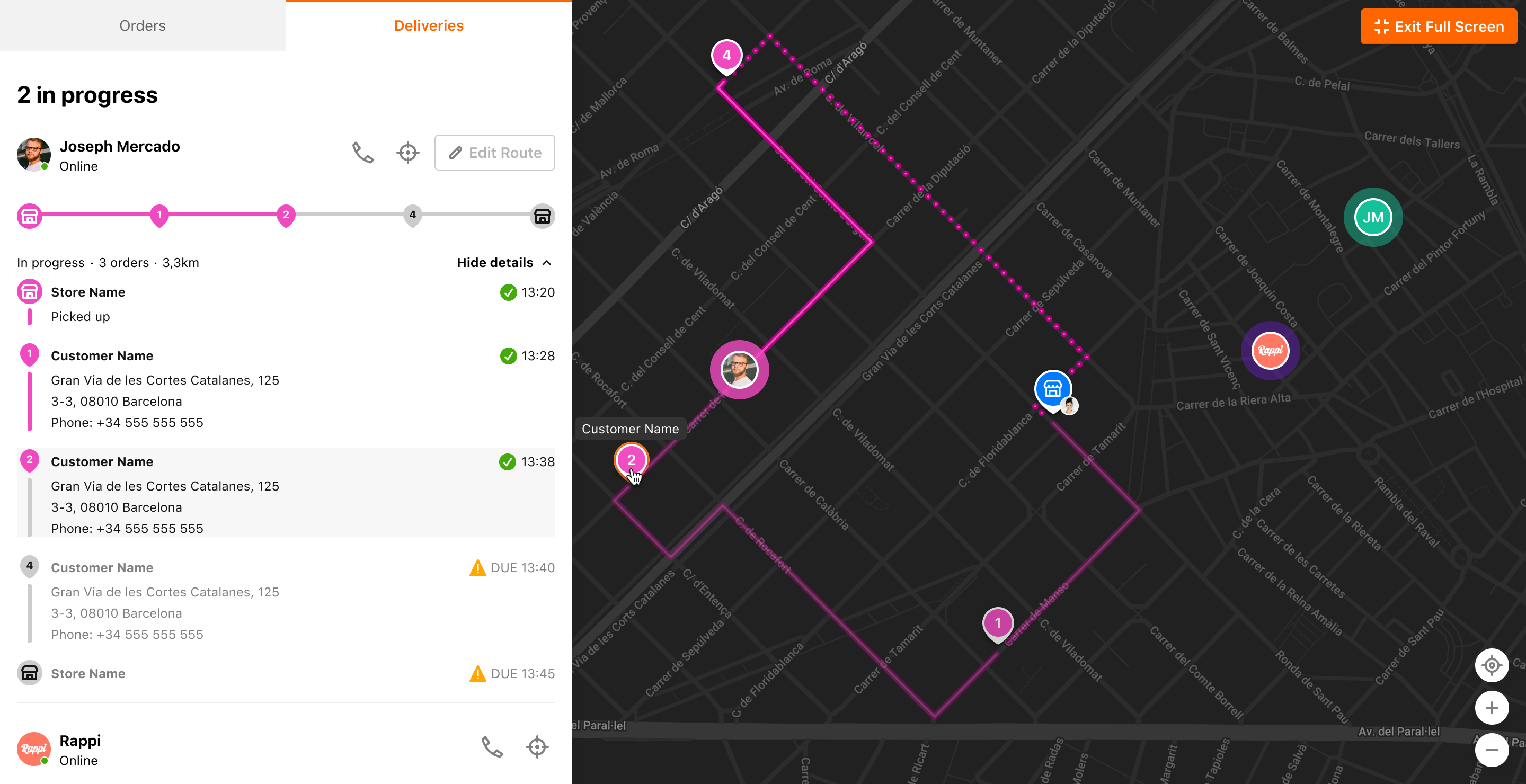The image size is (1526, 784).
Task: Click the warning triangle next to DUE 13:40
Action: pos(477,568)
